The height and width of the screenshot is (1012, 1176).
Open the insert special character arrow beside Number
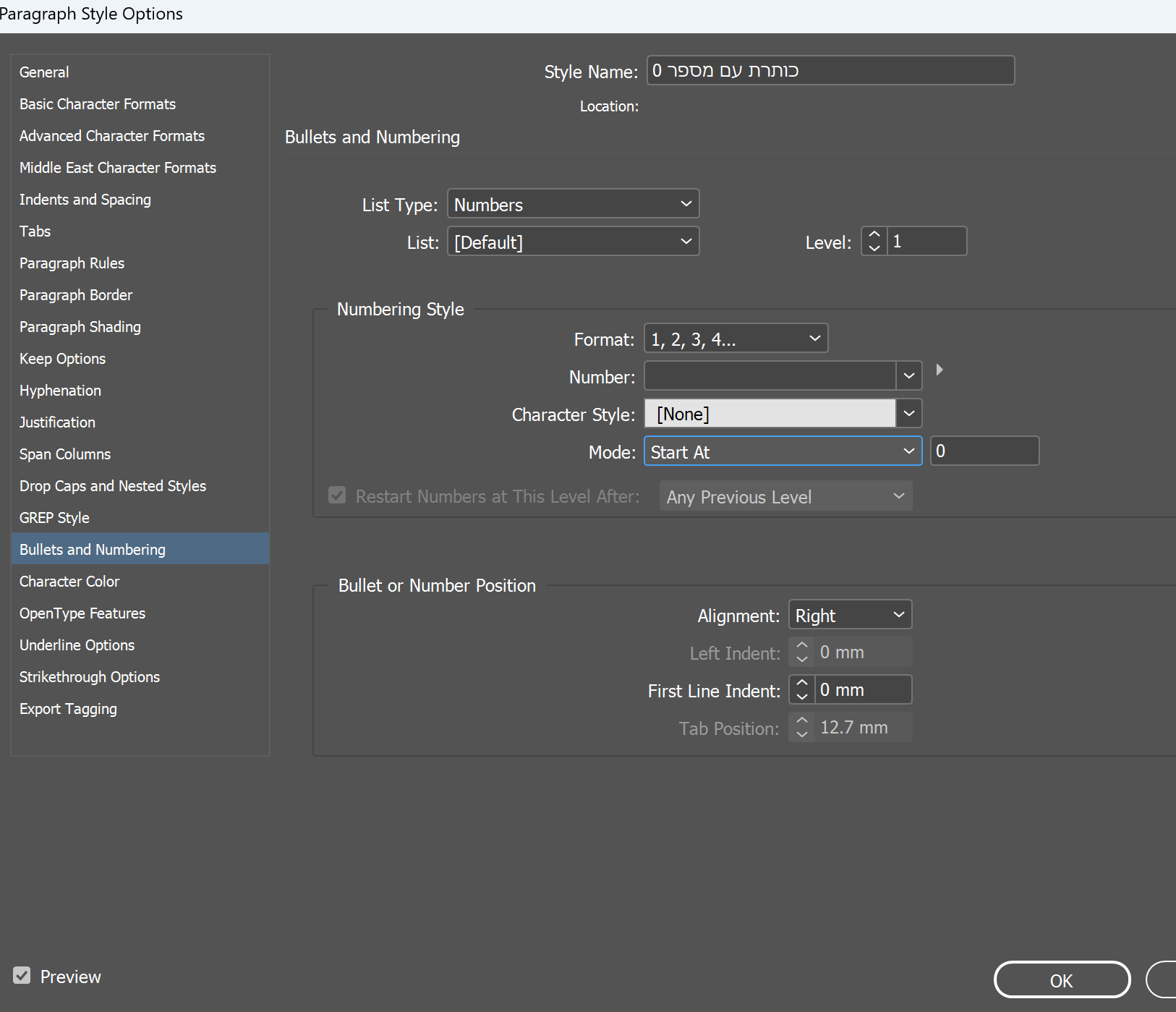939,370
